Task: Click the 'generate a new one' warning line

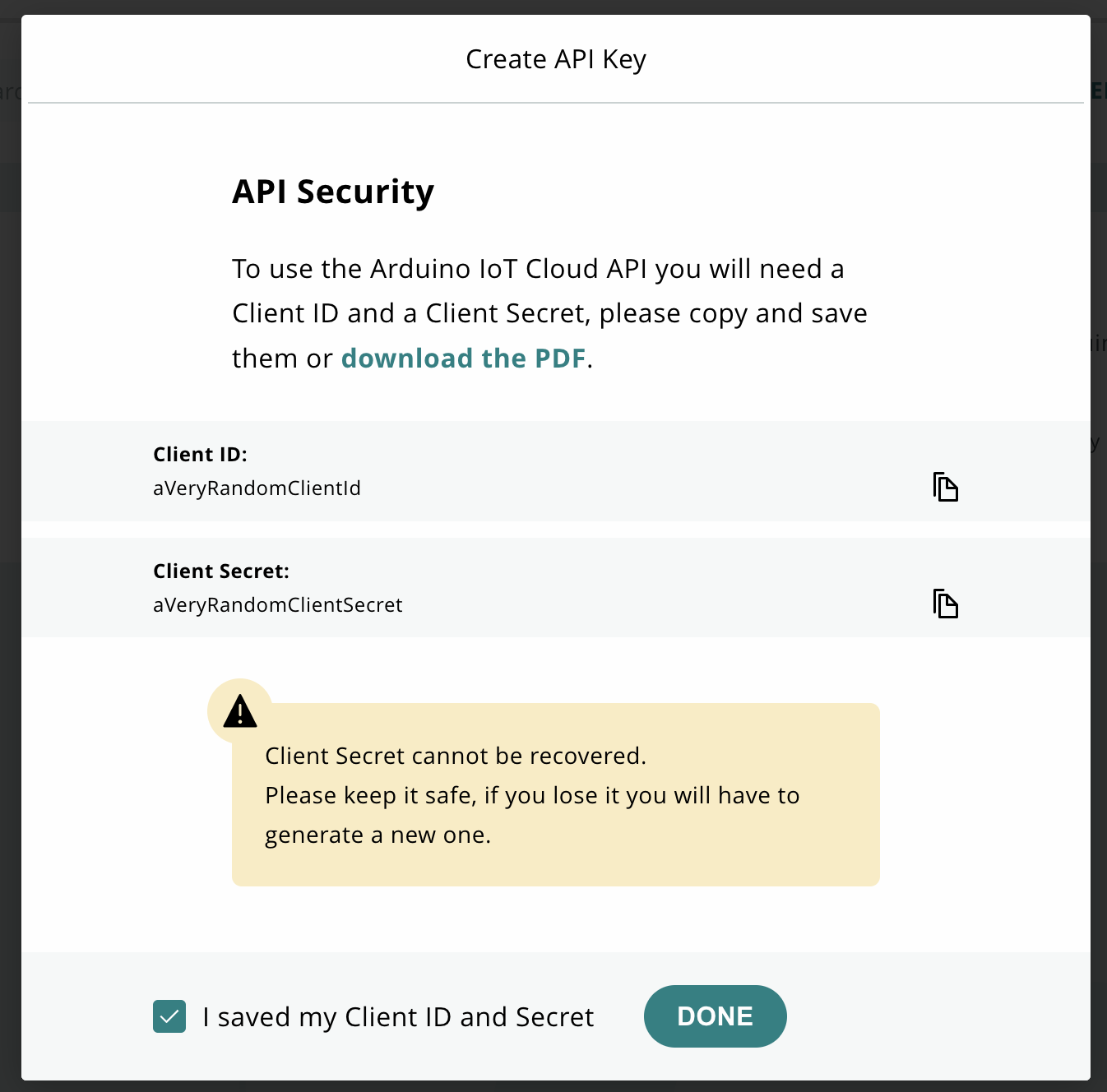Action: click(x=377, y=835)
